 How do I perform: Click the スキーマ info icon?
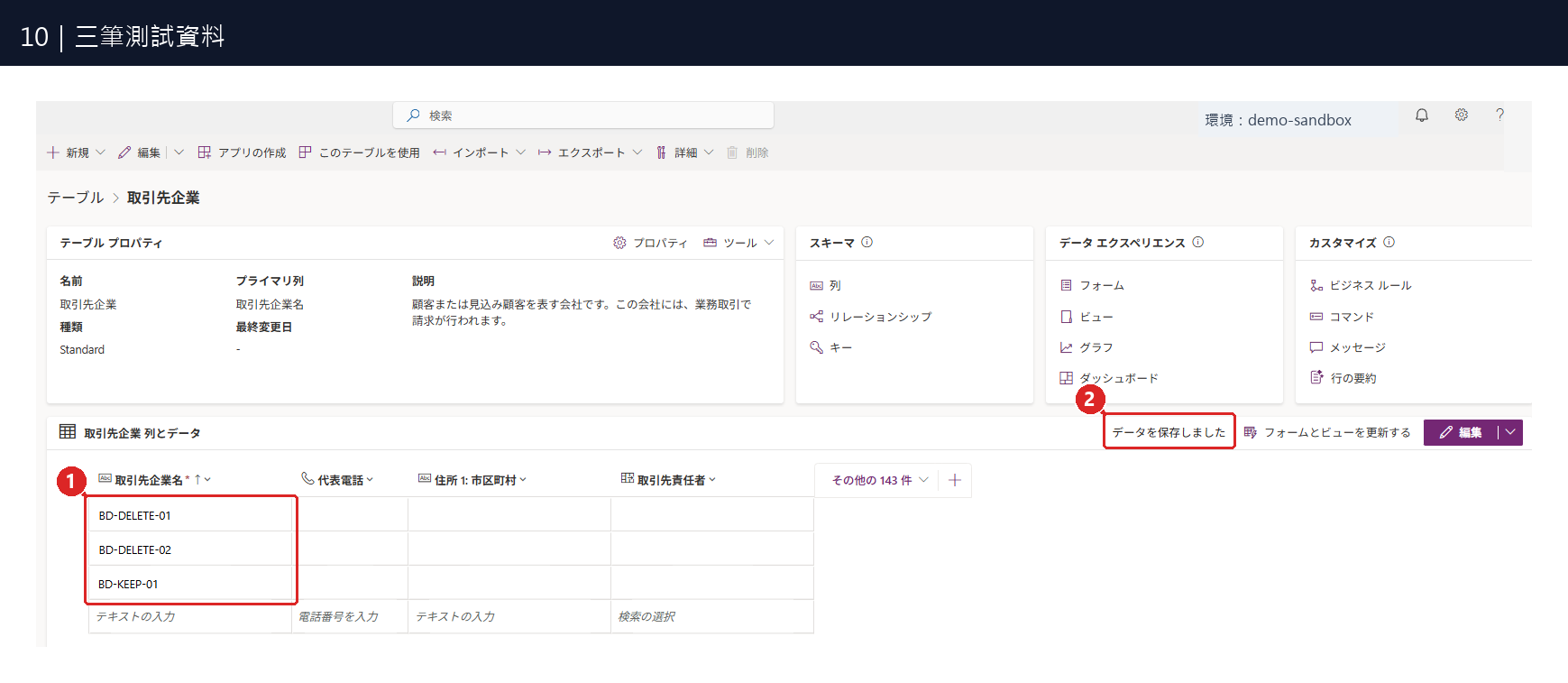(867, 242)
